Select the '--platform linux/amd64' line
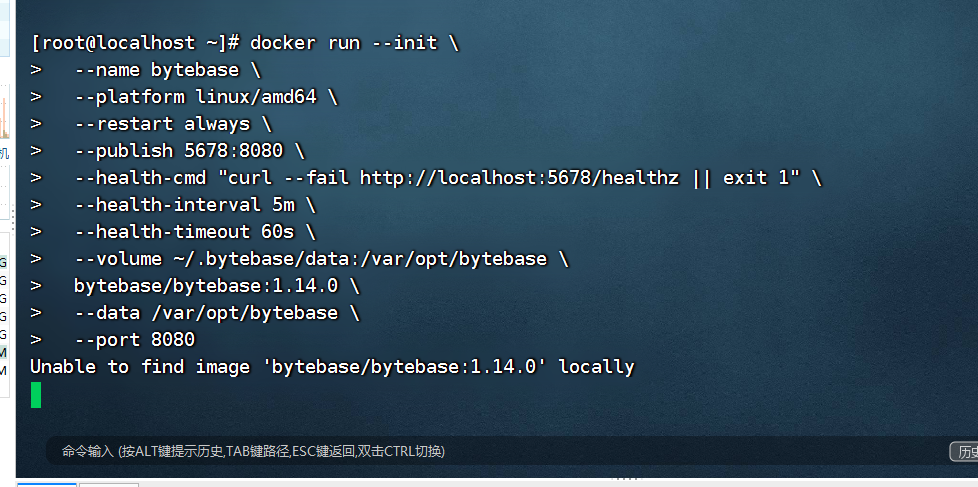The image size is (978, 487). point(184,97)
